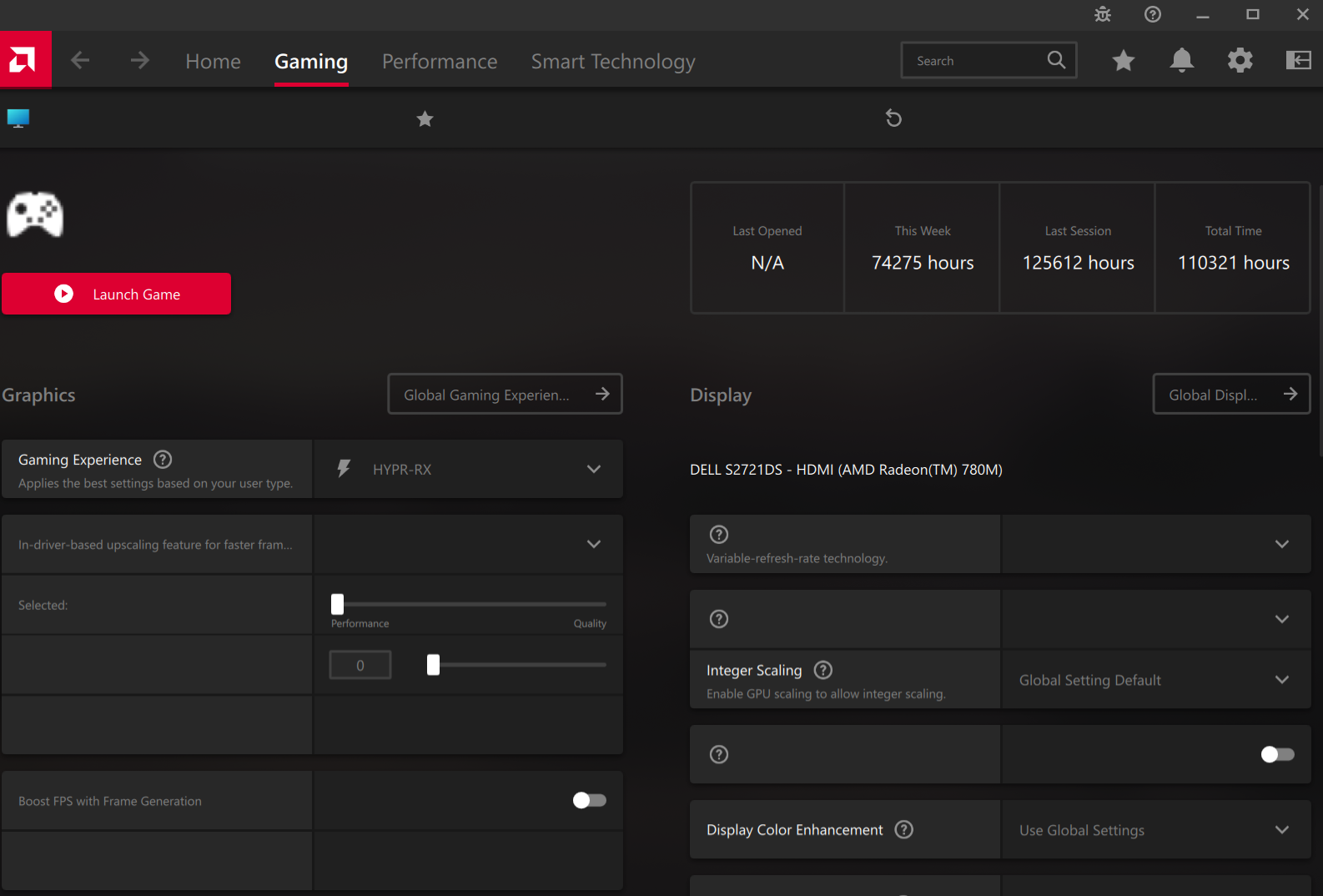Click the Last Session 125612 hours stat
The height and width of the screenshot is (896, 1323).
point(1078,248)
